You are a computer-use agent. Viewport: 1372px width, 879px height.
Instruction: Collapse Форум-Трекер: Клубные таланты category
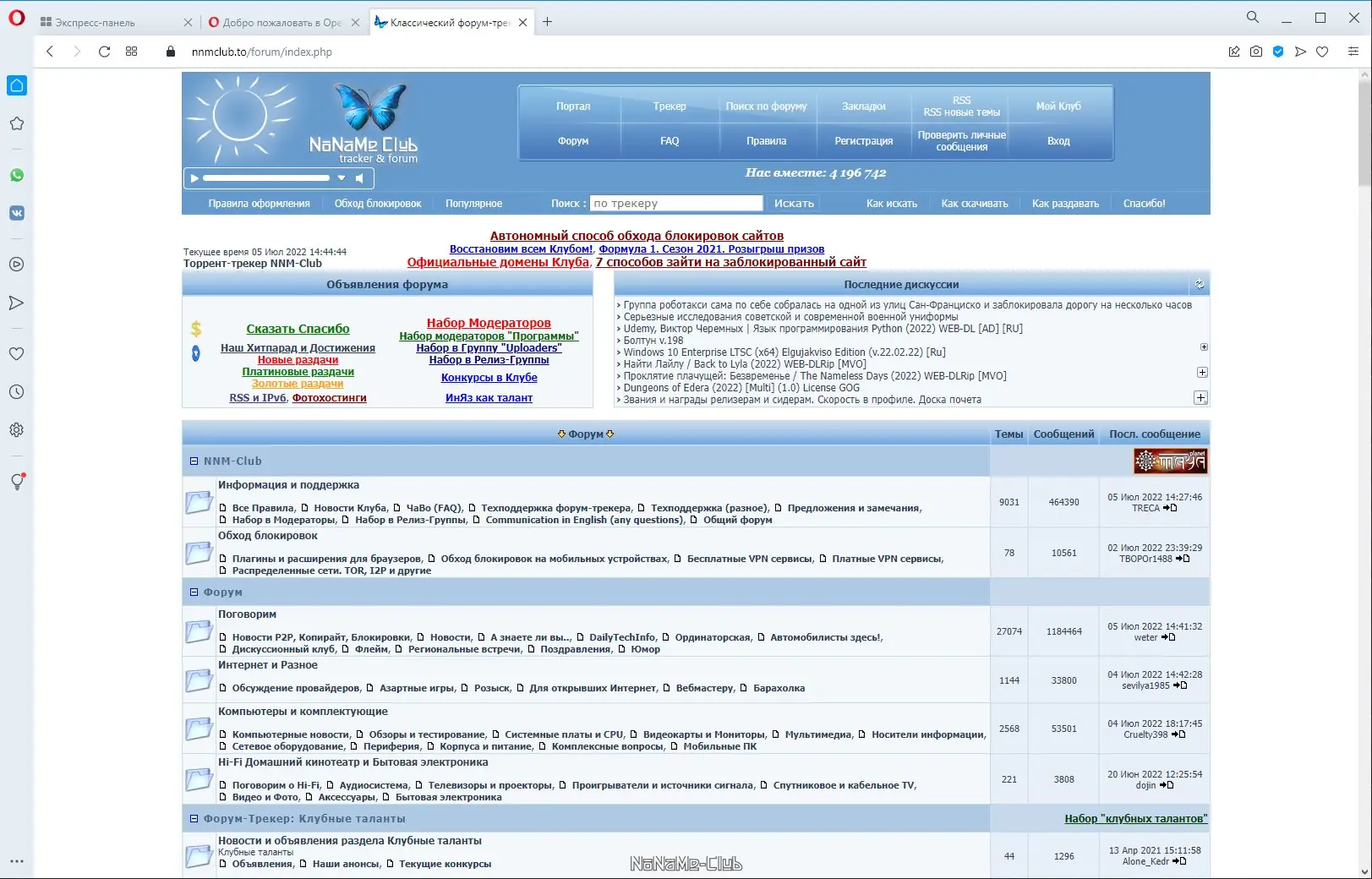click(194, 819)
